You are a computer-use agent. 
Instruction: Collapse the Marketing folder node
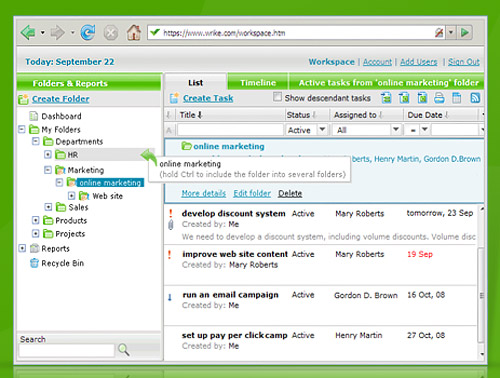click(48, 170)
